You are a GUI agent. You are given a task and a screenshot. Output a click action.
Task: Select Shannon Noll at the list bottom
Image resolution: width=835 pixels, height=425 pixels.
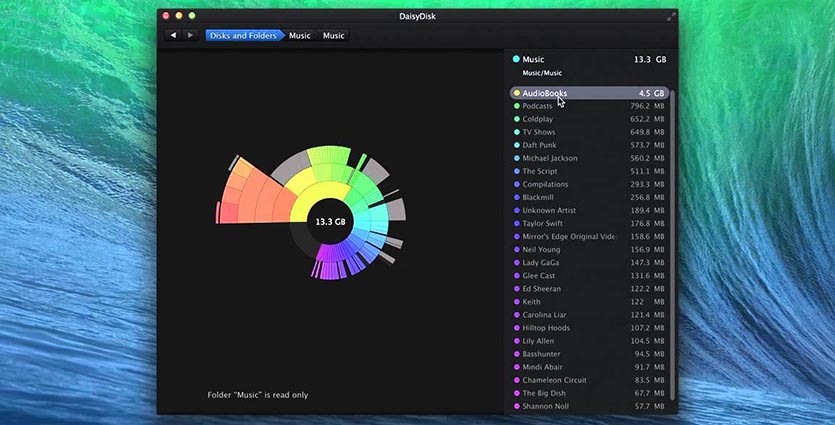(544, 406)
